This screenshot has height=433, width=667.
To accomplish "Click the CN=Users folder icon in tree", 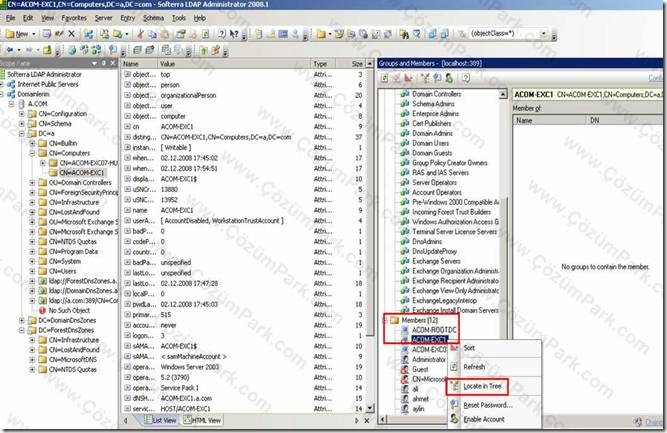I will (43, 271).
